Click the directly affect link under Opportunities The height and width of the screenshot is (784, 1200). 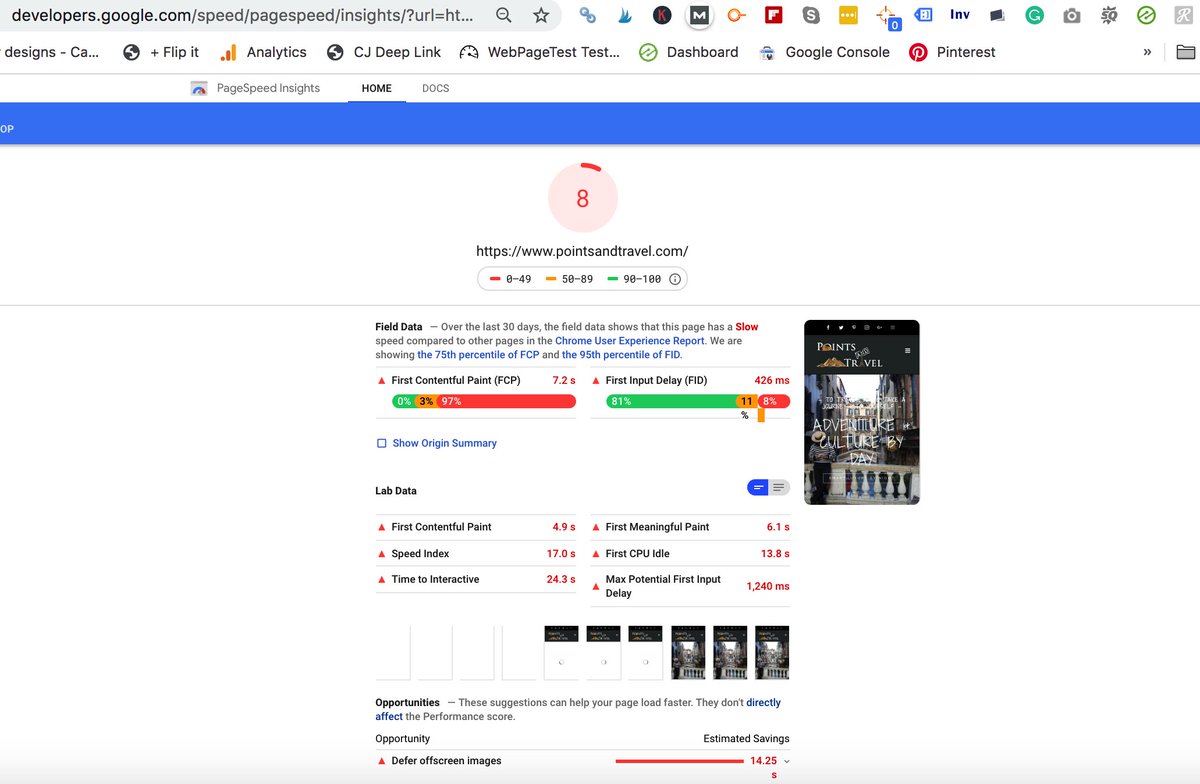tap(576, 710)
